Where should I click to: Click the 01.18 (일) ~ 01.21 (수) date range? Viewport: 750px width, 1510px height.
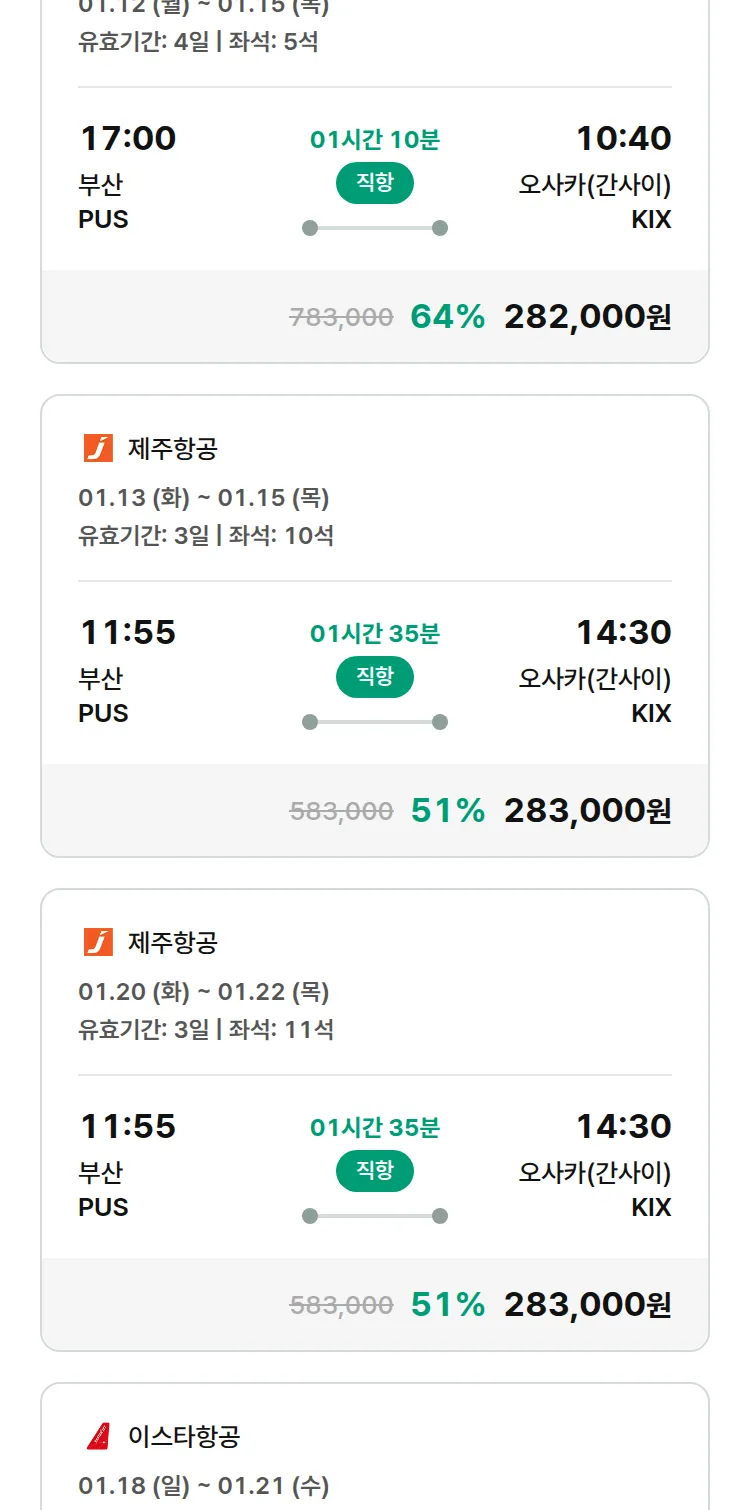204,1486
